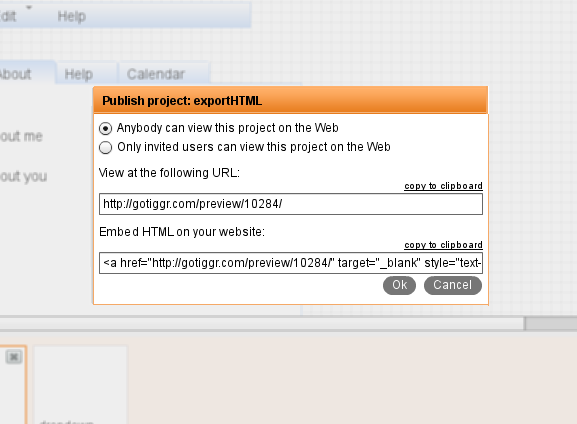This screenshot has height=424, width=577.
Task: Select the dropdown thumbnail in bottom panel
Action: point(80,385)
